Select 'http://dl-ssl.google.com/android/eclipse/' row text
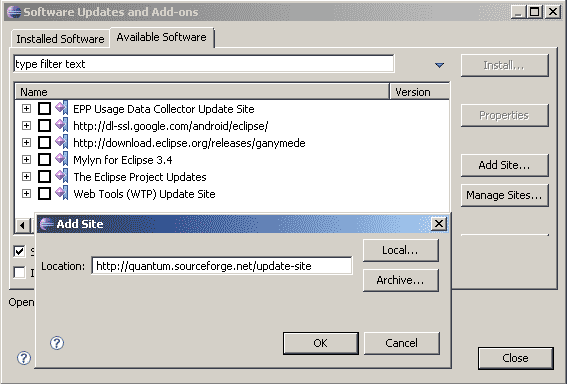Viewport: 567px width, 384px height. tap(171, 126)
